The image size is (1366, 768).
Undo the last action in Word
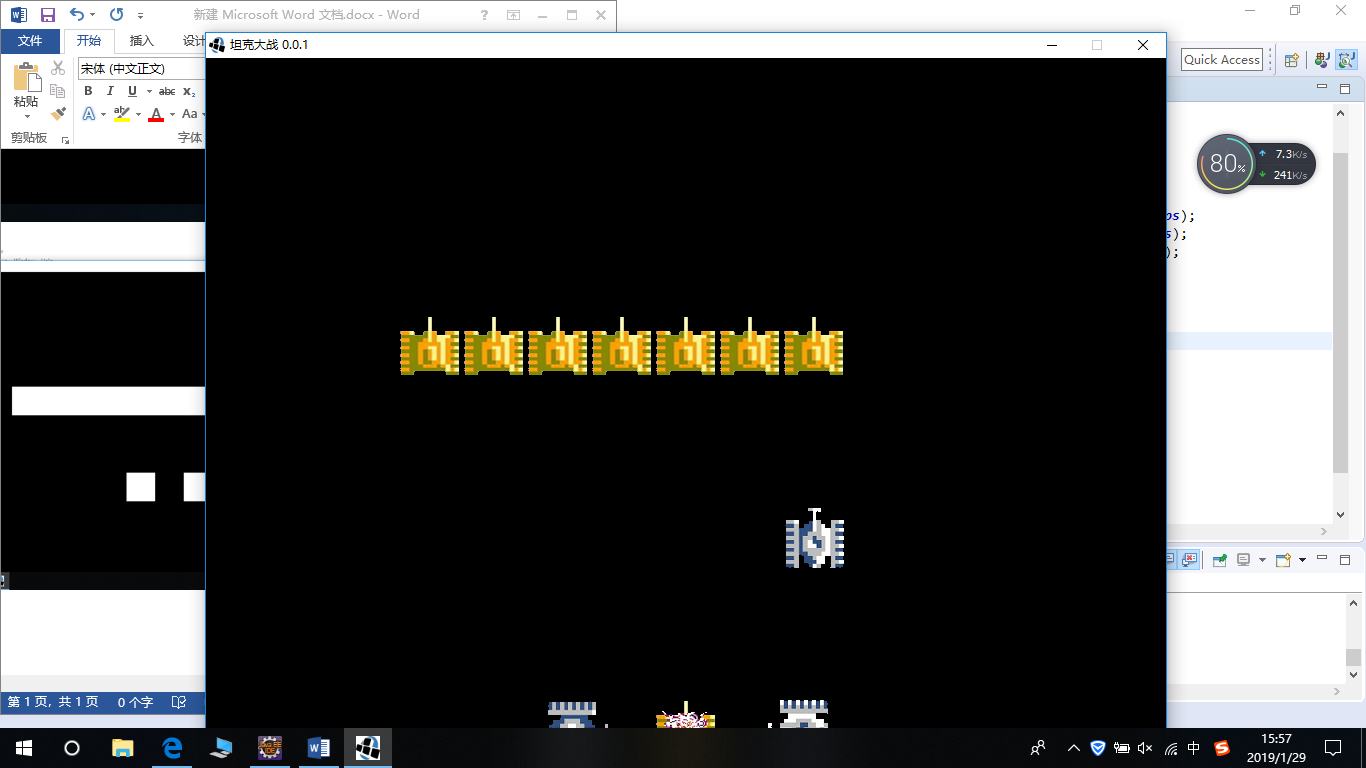[76, 15]
